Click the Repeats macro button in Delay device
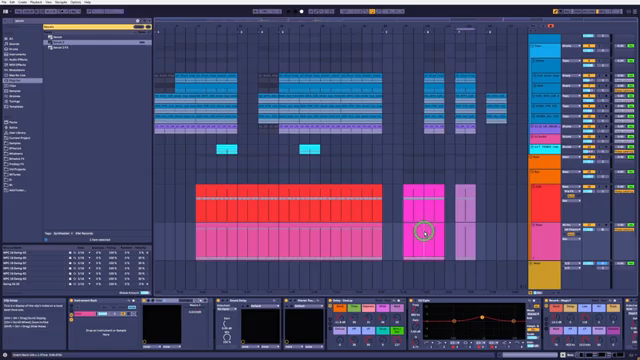 (368, 307)
